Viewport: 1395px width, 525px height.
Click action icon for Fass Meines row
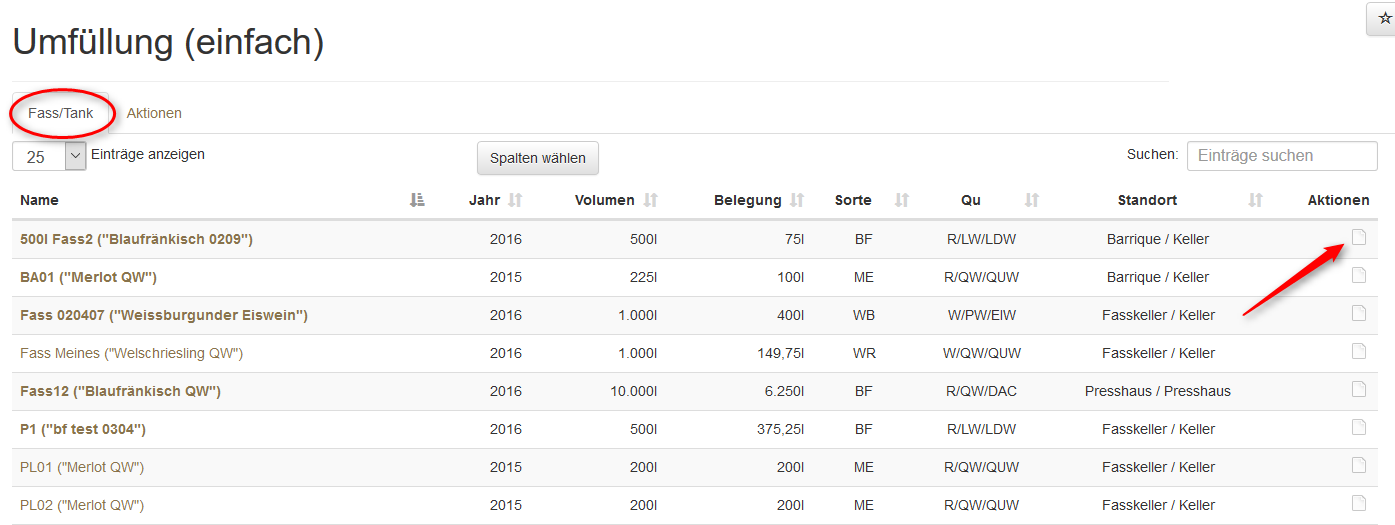point(1358,351)
